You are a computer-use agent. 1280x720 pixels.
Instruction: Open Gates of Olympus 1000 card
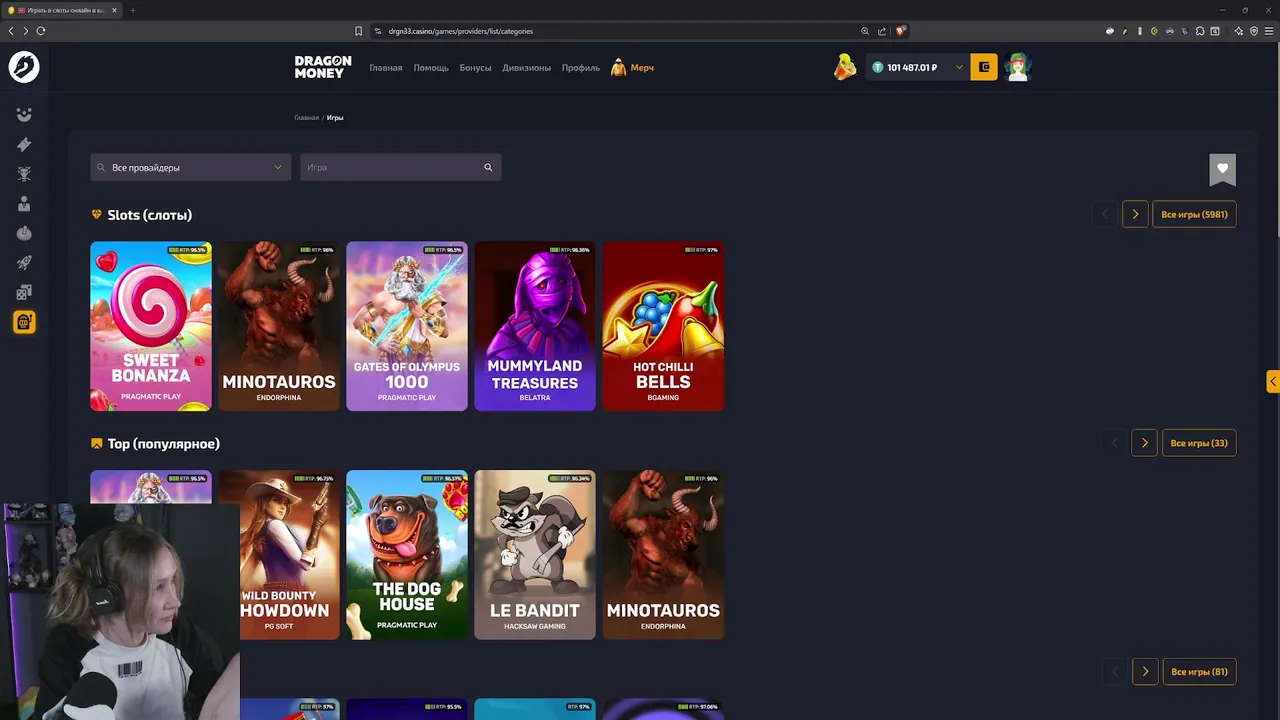pos(407,326)
